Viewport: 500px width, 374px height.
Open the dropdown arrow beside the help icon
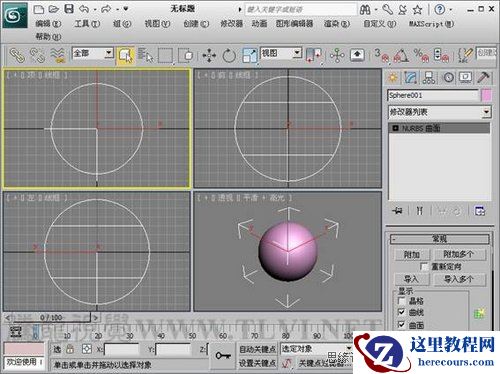click(450, 10)
